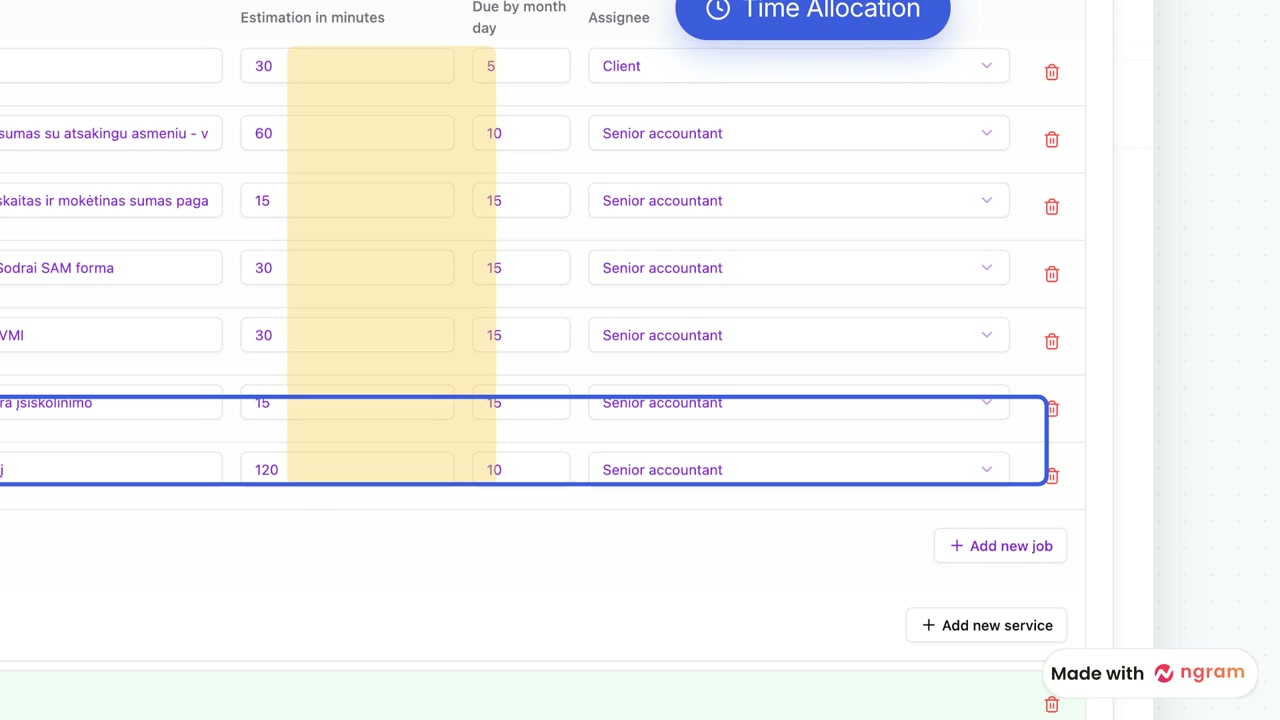Change assignee for 'sumas su atsakingu asmeniu' job
Screen dimensions: 1280x720
(799, 133)
